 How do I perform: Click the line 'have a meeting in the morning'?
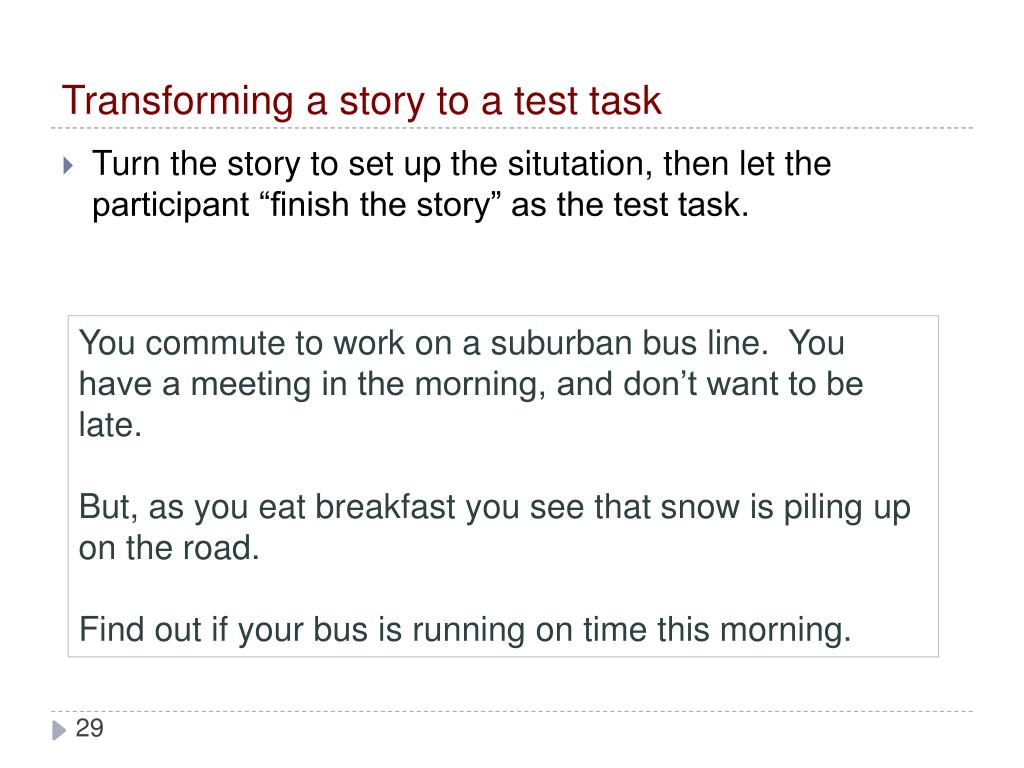tap(312, 384)
